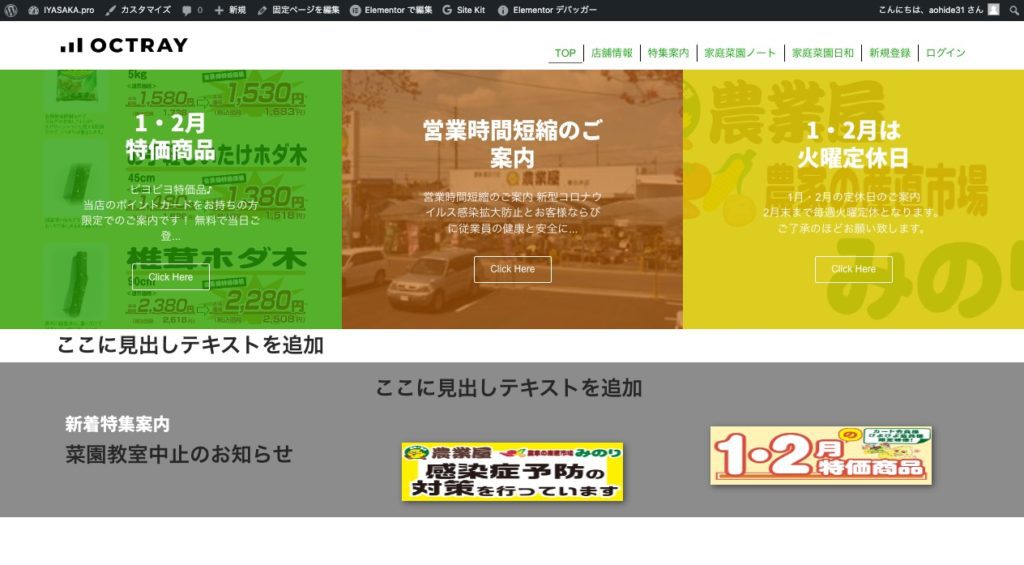Click Here under 1・2月 特価商品
Viewport: 1024px width, 565px height.
(170, 277)
